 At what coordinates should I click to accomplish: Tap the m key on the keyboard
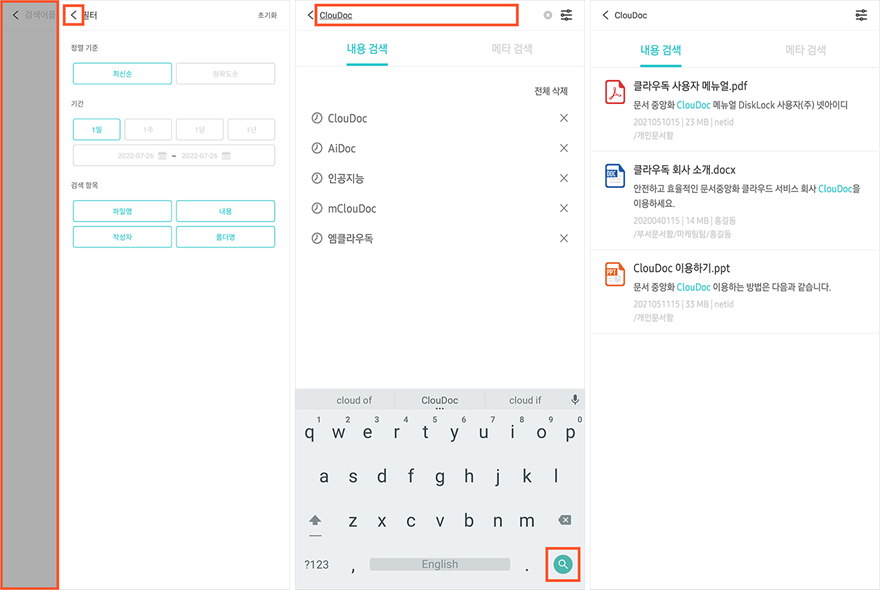coord(527,521)
